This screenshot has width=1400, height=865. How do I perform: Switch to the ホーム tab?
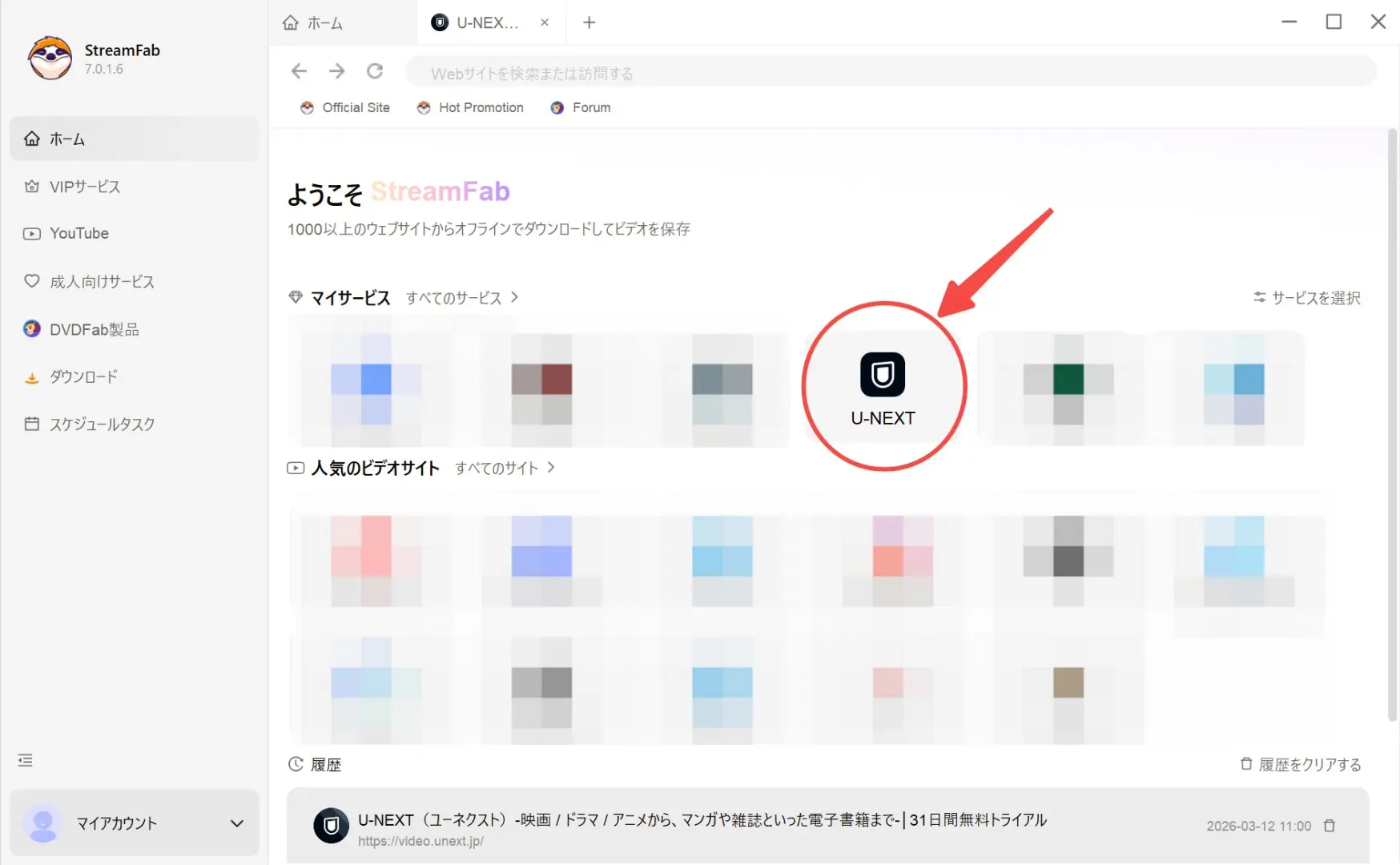click(343, 22)
